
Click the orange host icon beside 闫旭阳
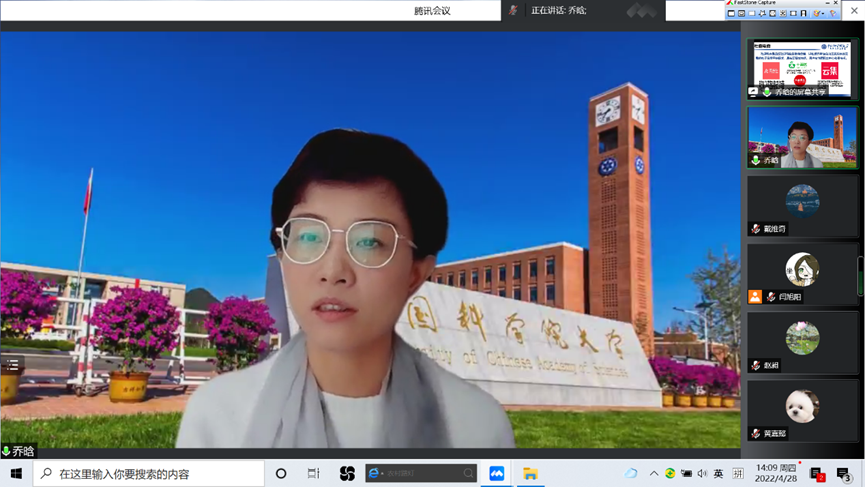(755, 297)
